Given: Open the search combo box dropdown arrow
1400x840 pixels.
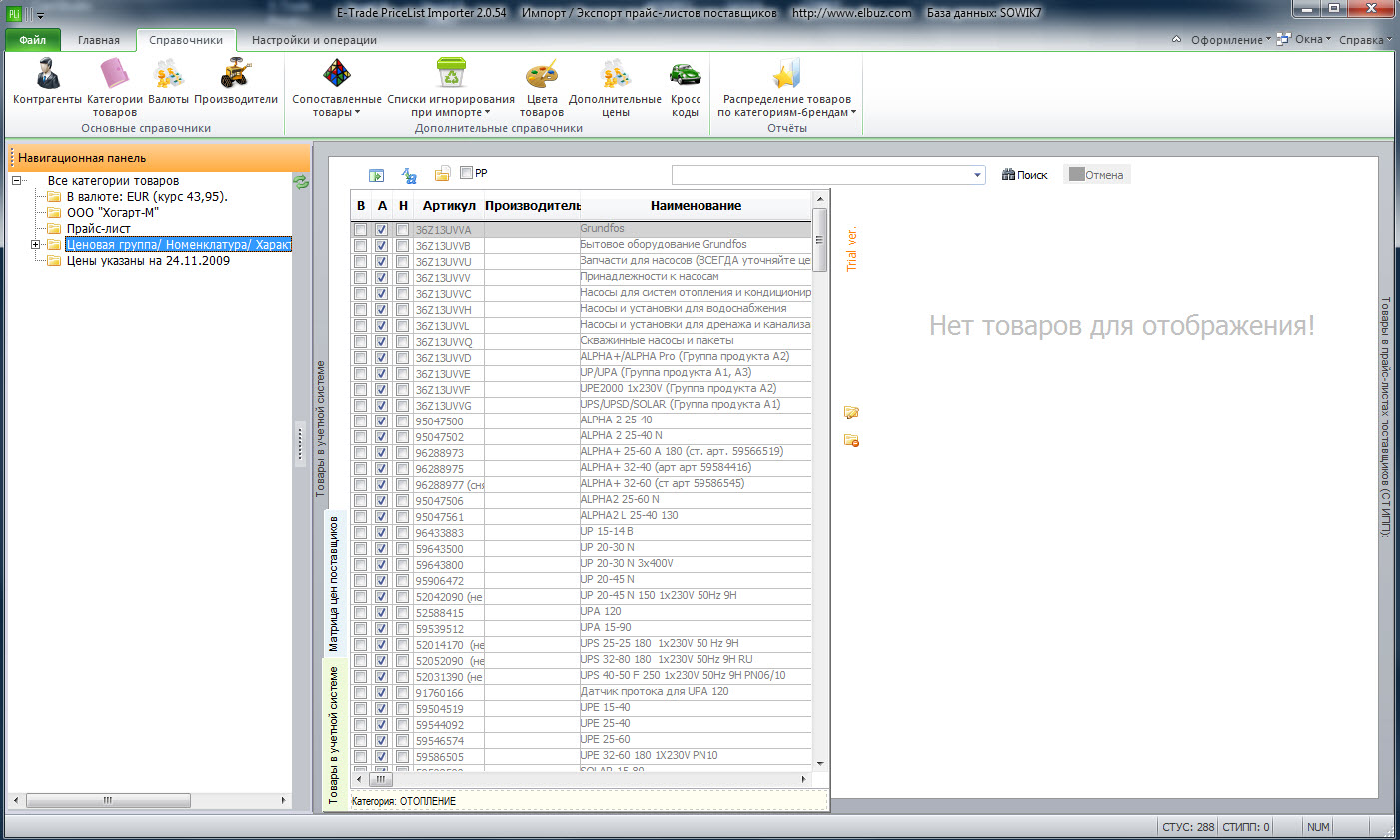Looking at the screenshot, I should tap(977, 175).
